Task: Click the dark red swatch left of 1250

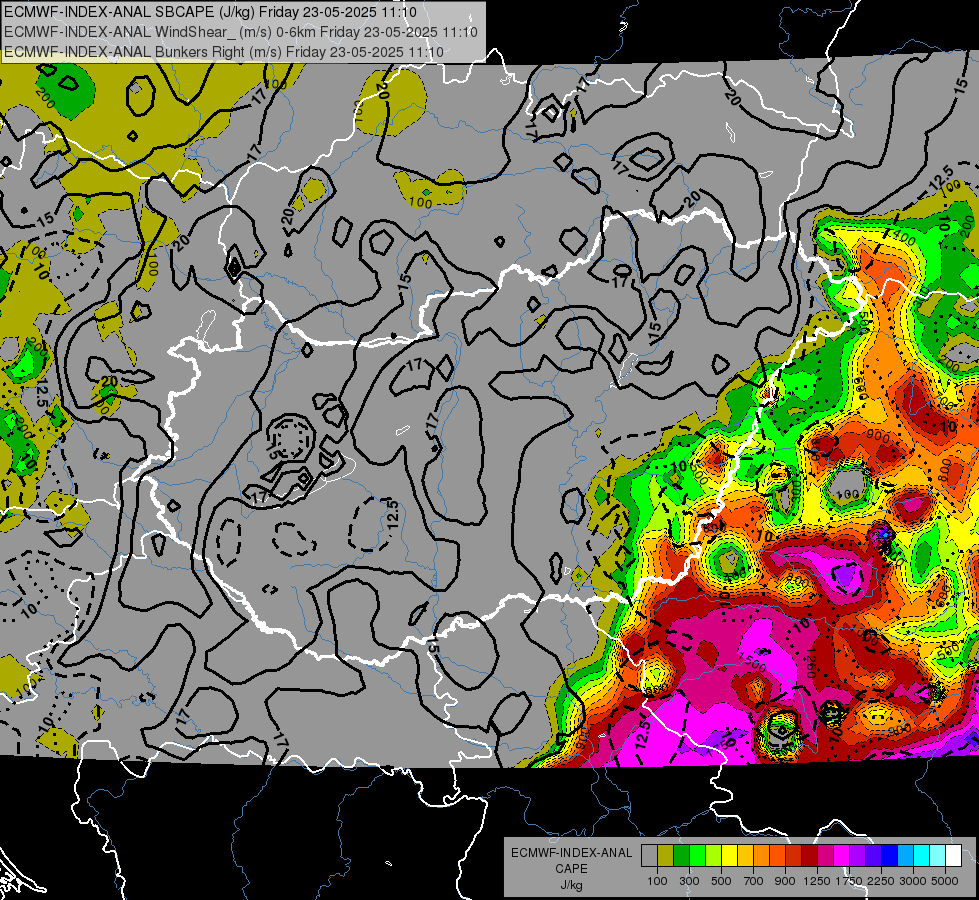Action: 809,856
